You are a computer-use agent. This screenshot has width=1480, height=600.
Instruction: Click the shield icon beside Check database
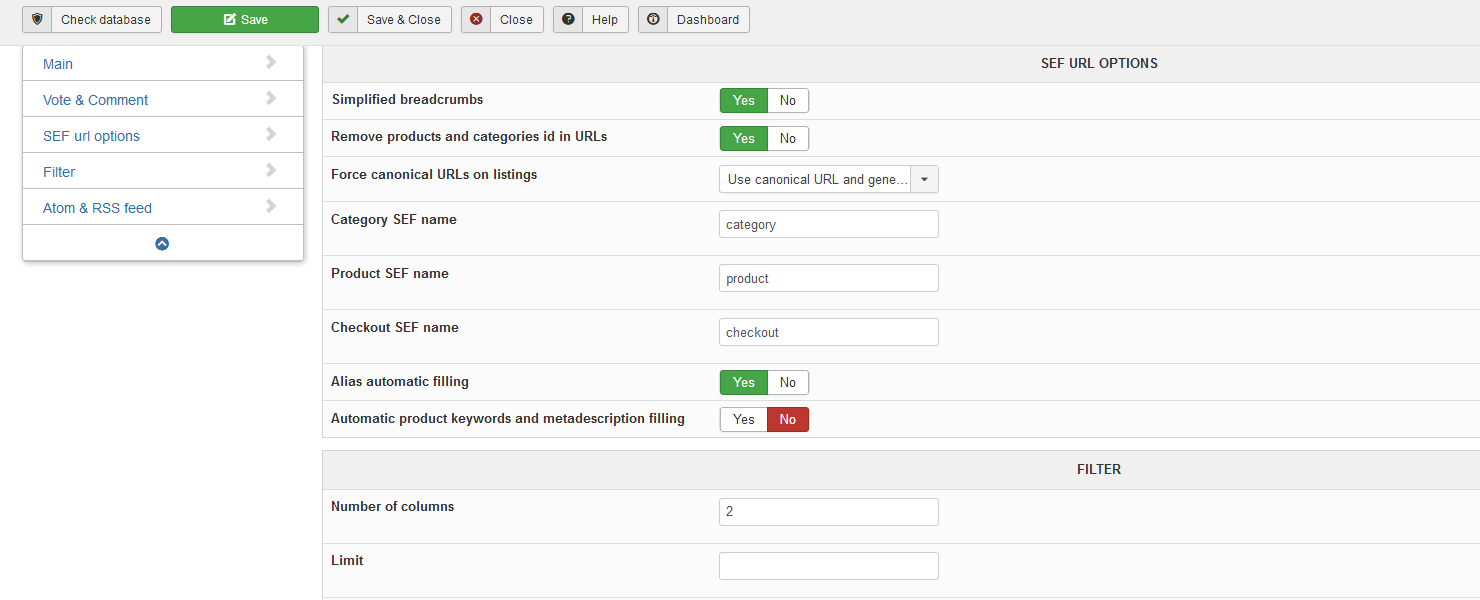click(x=38, y=20)
